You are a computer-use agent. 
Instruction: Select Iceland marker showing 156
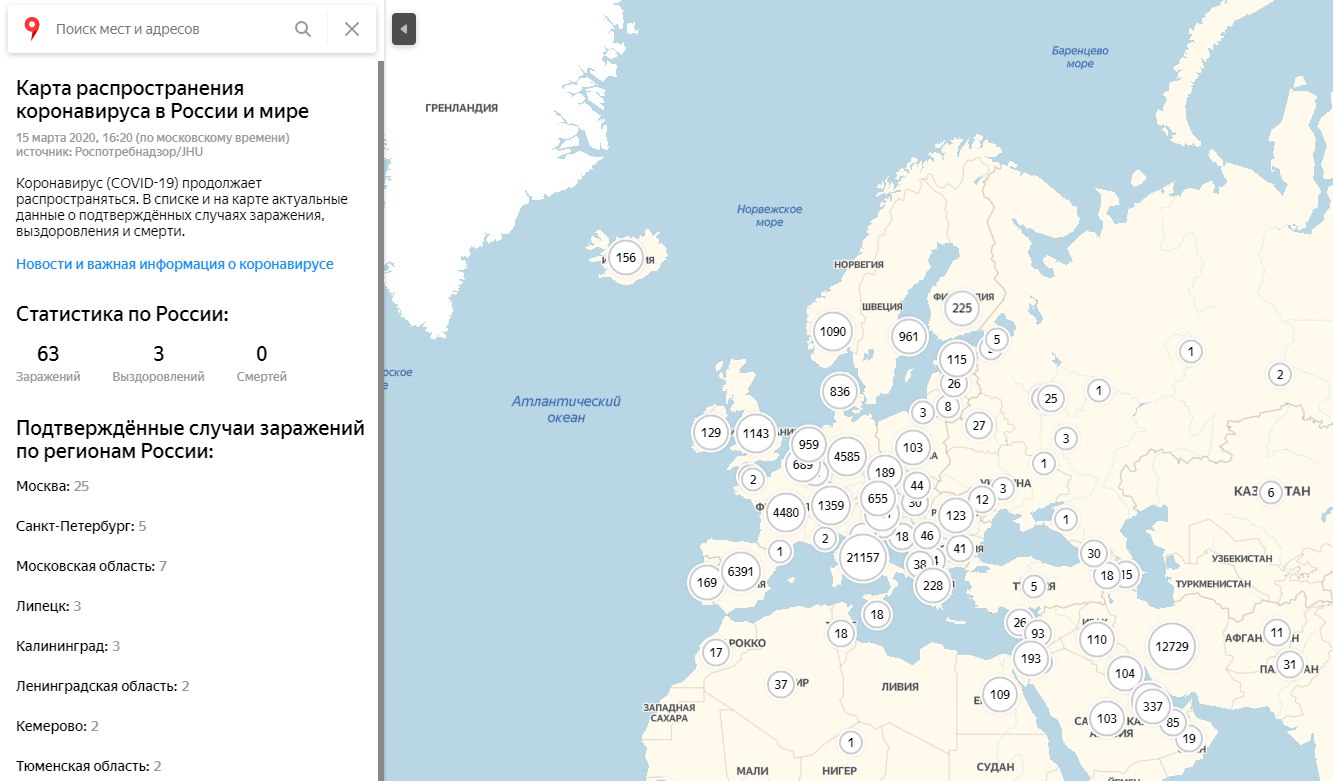(x=626, y=258)
